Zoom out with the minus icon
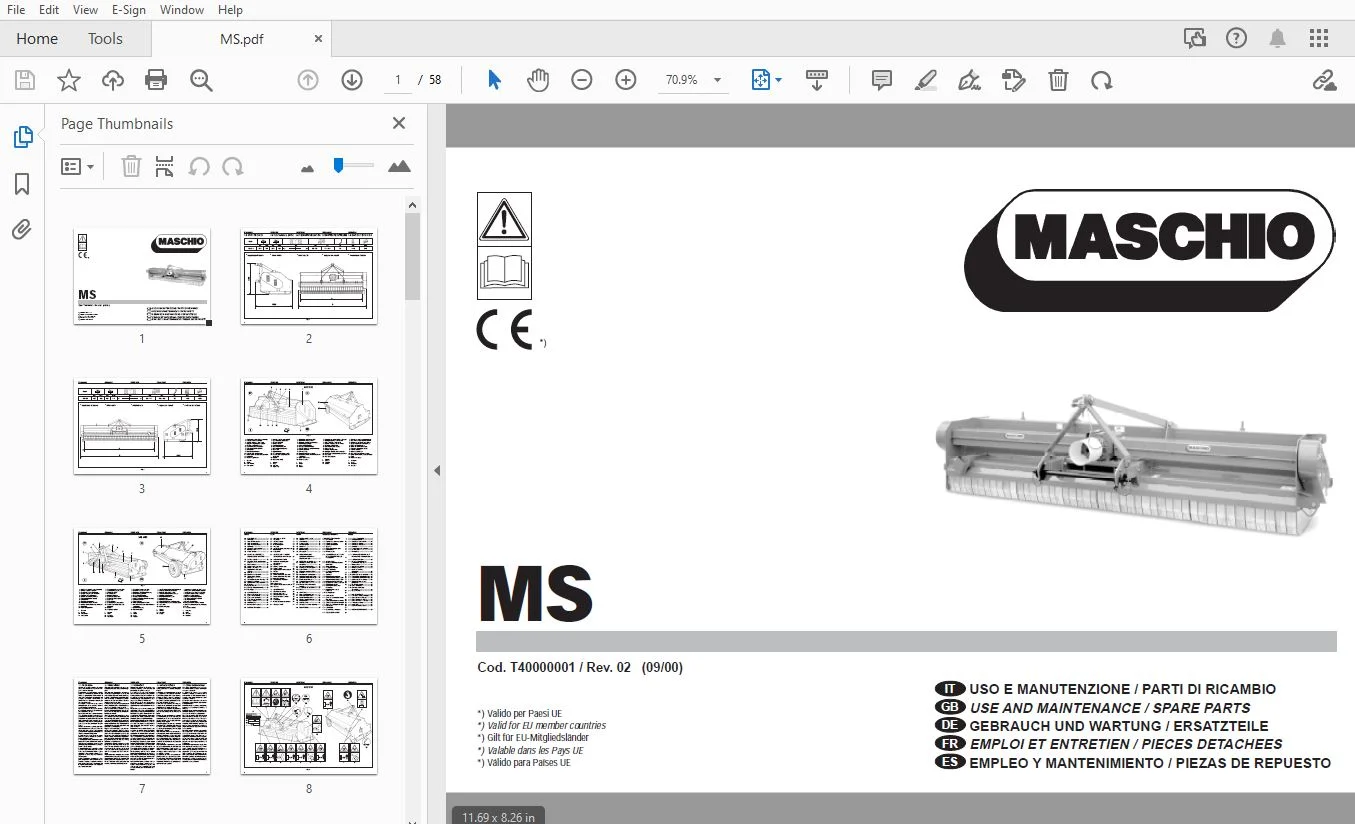Image resolution: width=1355 pixels, height=824 pixels. point(582,80)
